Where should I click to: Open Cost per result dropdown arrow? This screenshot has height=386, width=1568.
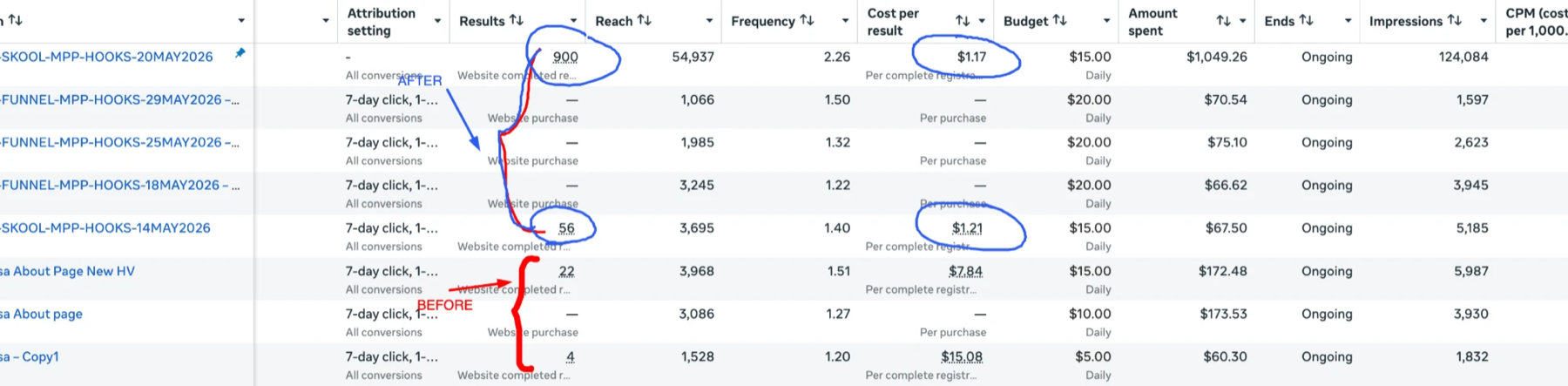click(982, 21)
